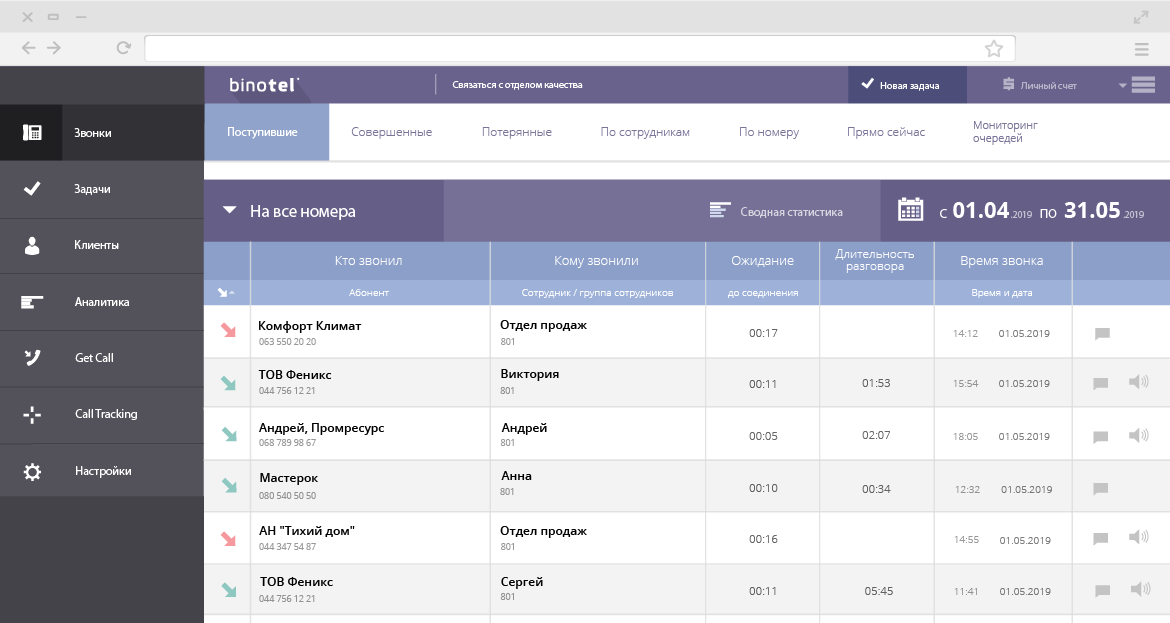Image resolution: width=1170 pixels, height=623 pixels.
Task: Select the caller Андрей, Промресурс
Action: (322, 428)
